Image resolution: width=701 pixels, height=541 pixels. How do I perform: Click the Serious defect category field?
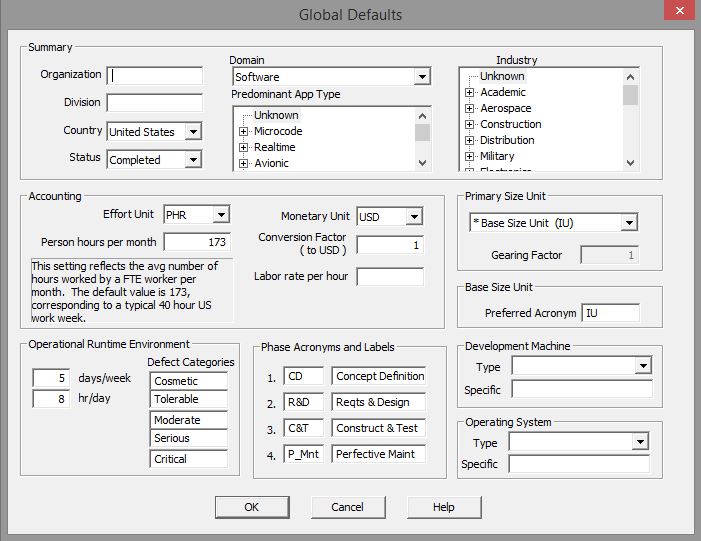(x=188, y=438)
